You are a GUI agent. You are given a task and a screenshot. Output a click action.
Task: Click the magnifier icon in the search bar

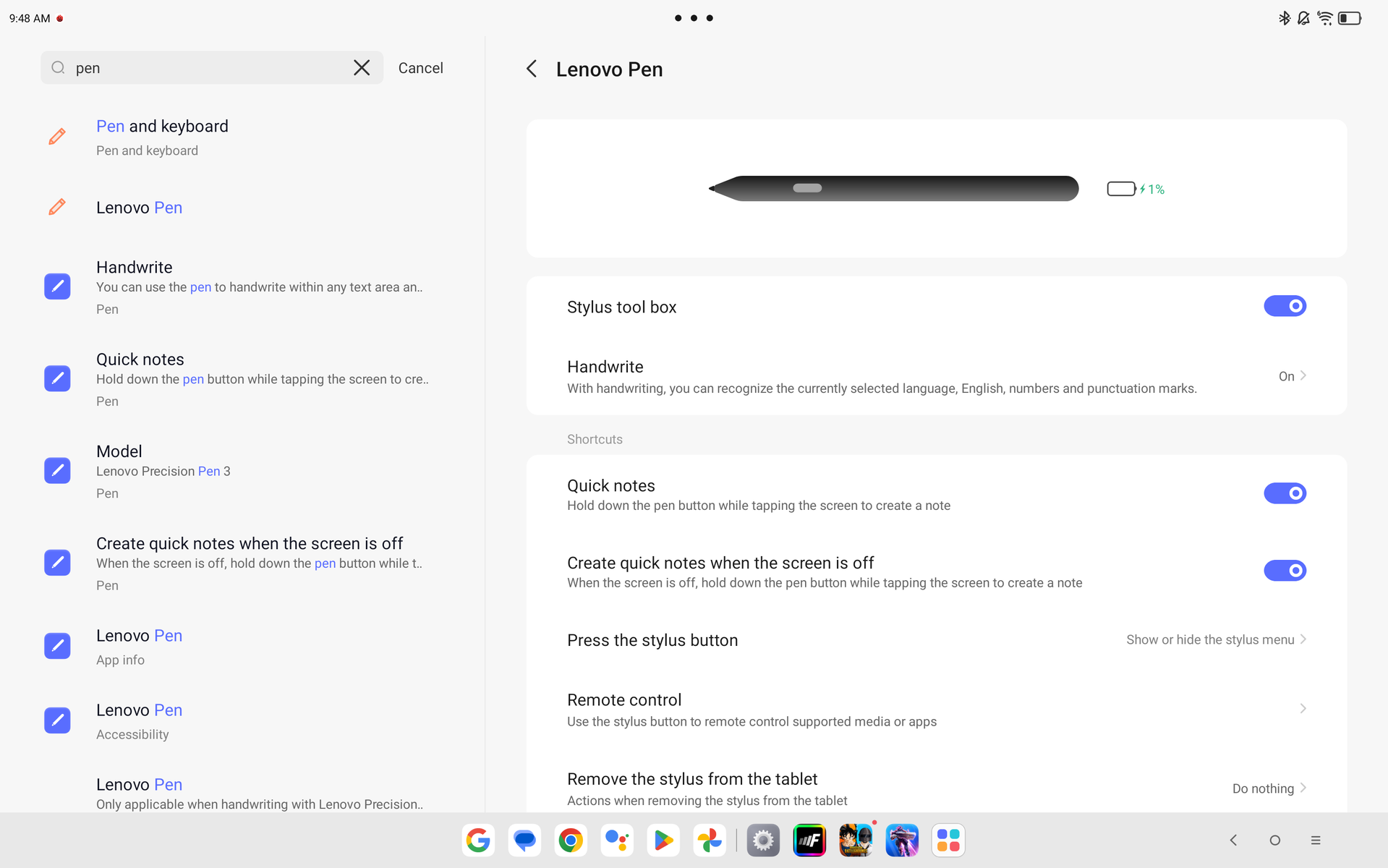coord(58,68)
